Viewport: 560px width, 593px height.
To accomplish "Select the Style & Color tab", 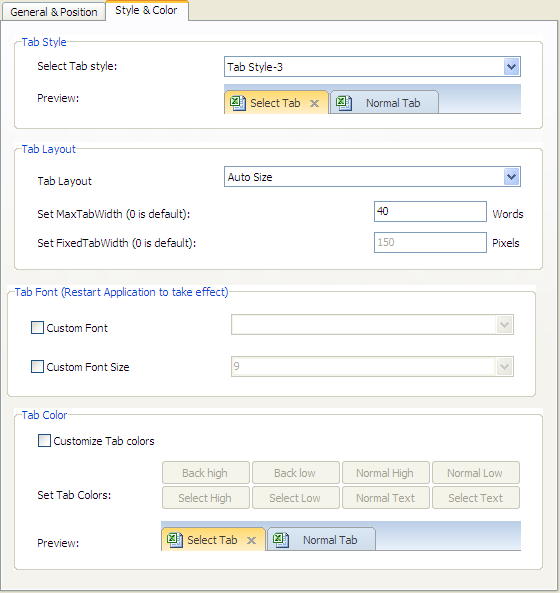I will pos(146,10).
